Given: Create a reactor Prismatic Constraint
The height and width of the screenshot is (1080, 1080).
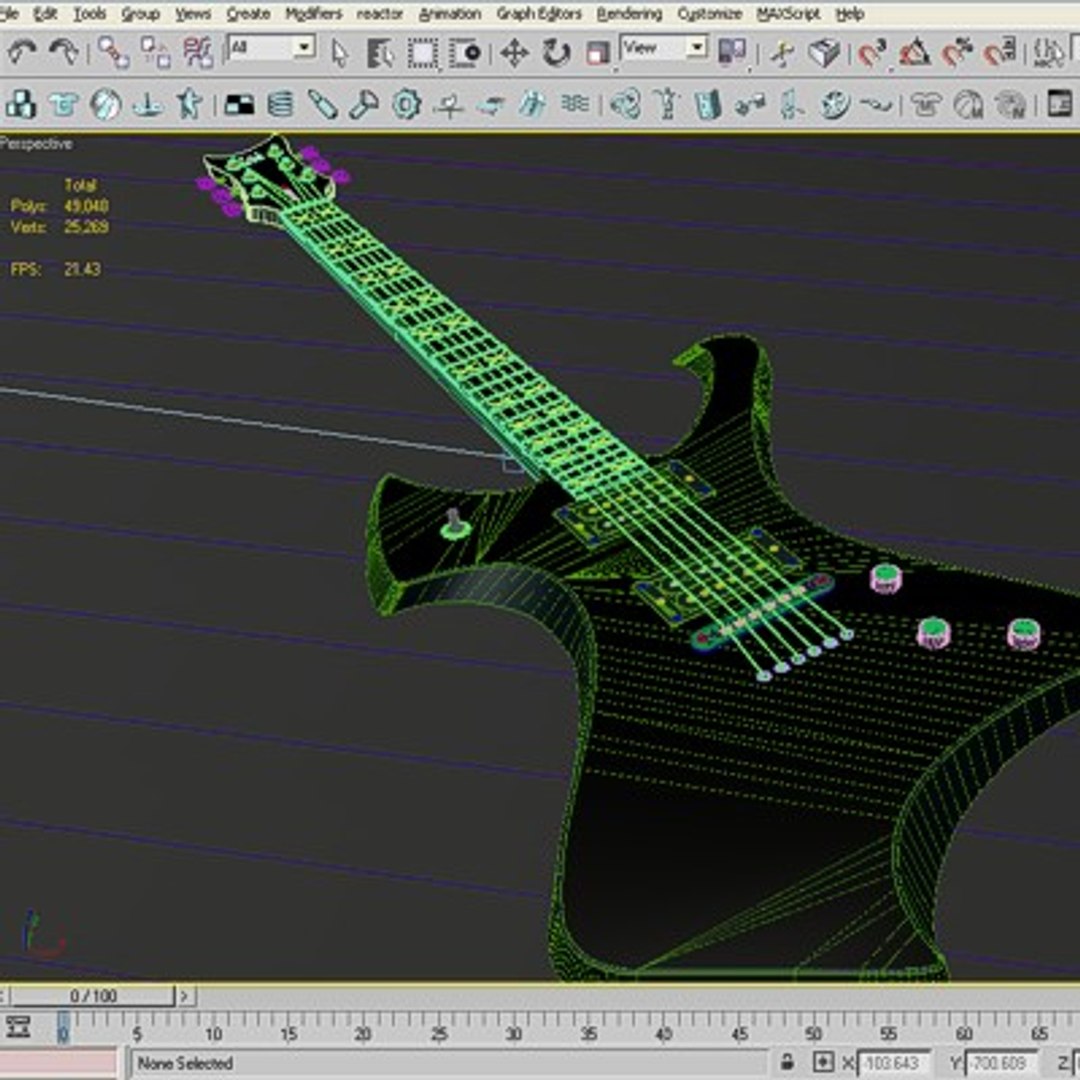Looking at the screenshot, I should 791,105.
